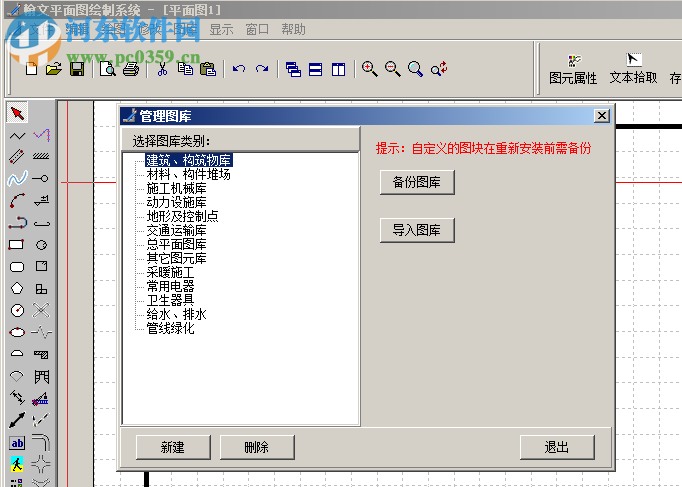Click the 删除 delete button

[257, 447]
